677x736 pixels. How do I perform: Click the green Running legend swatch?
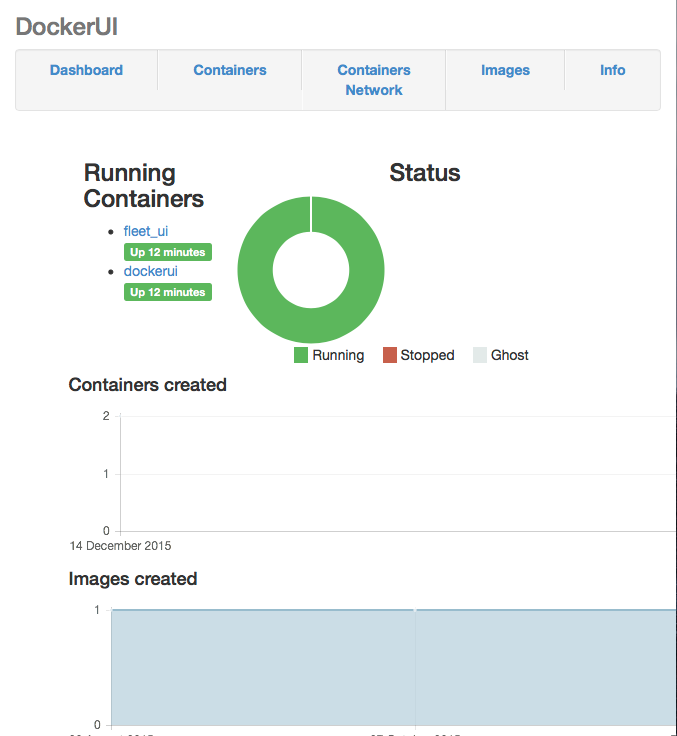tap(300, 355)
